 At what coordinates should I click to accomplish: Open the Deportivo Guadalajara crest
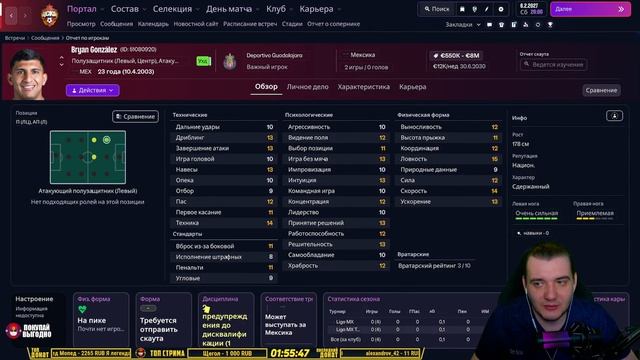click(230, 62)
